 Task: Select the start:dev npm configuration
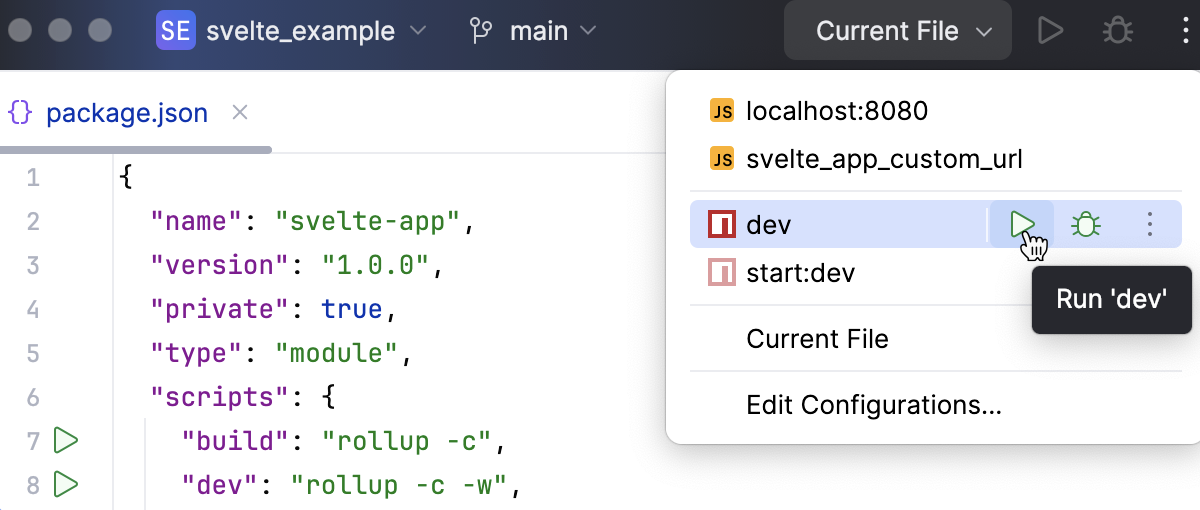coord(800,272)
